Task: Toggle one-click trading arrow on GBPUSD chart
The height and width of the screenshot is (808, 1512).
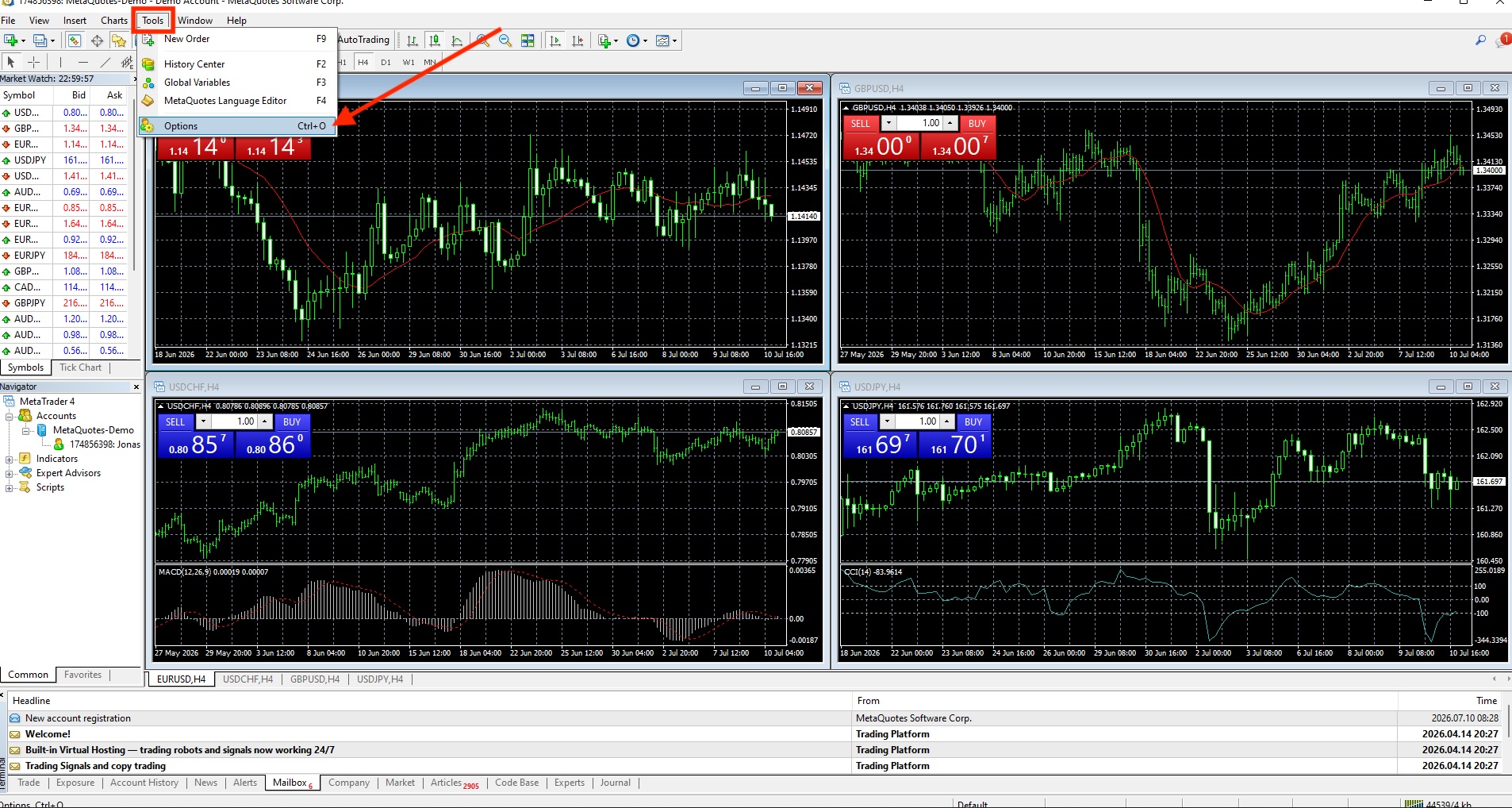Action: (x=846, y=108)
